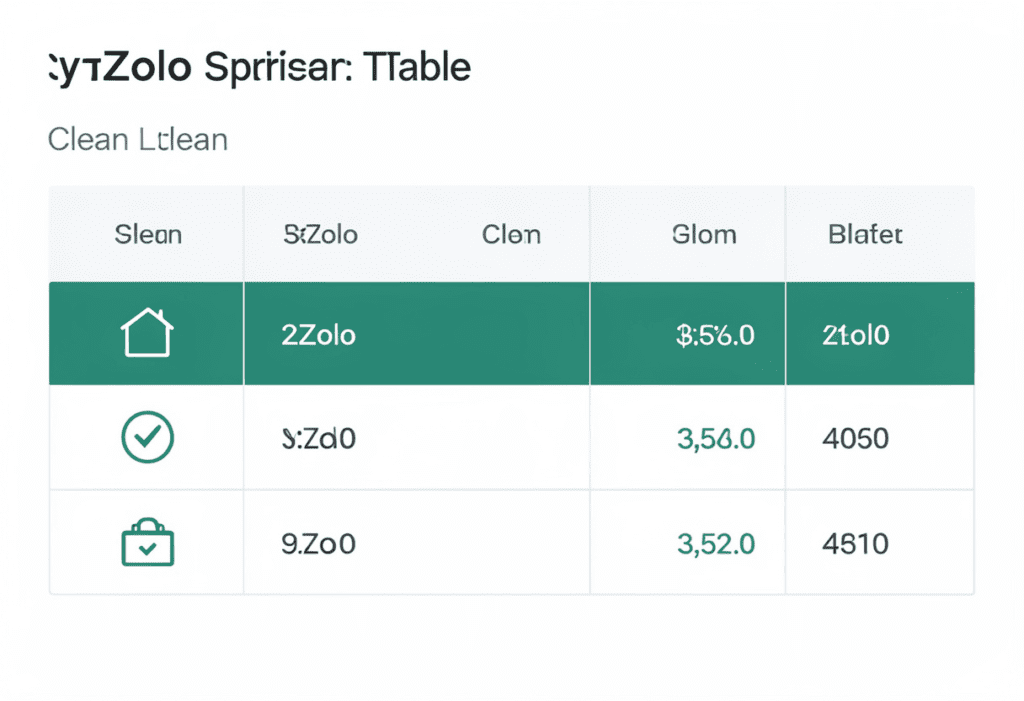The height and width of the screenshot is (701, 1024).
Task: Click the S:Zolo column header
Action: click(x=320, y=235)
